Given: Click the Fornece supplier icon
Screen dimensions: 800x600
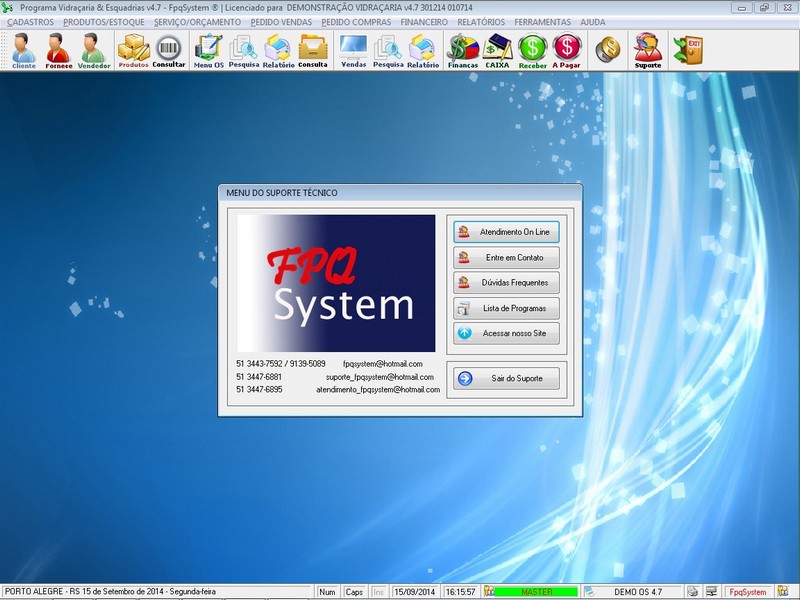Looking at the screenshot, I should tap(58, 50).
